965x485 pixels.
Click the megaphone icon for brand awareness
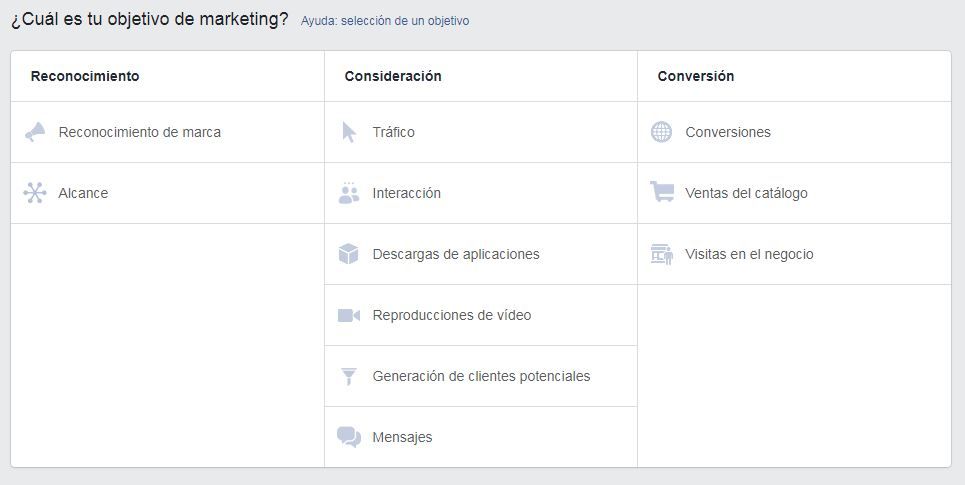coord(35,132)
